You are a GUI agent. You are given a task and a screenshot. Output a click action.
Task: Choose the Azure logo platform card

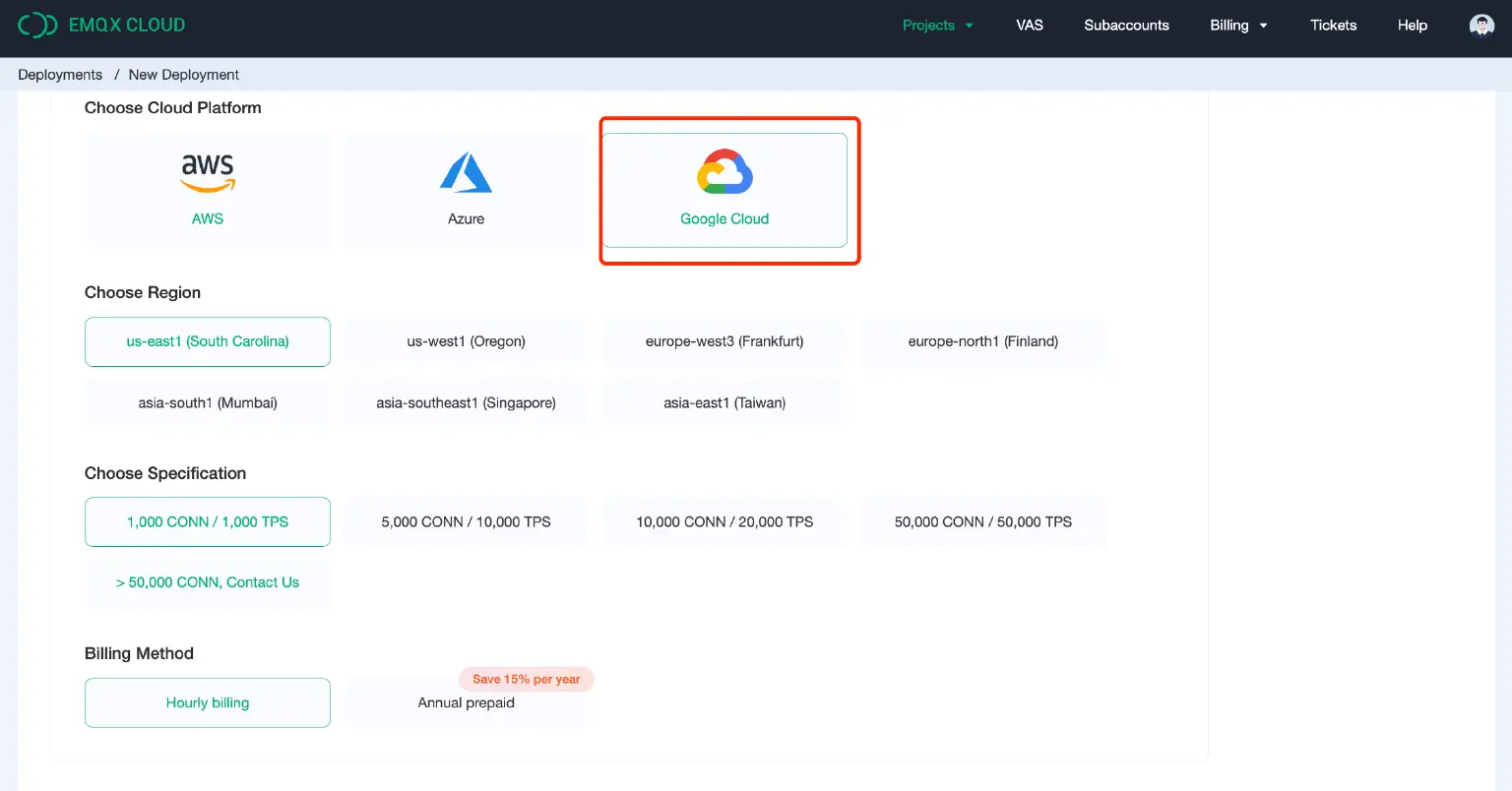466,190
